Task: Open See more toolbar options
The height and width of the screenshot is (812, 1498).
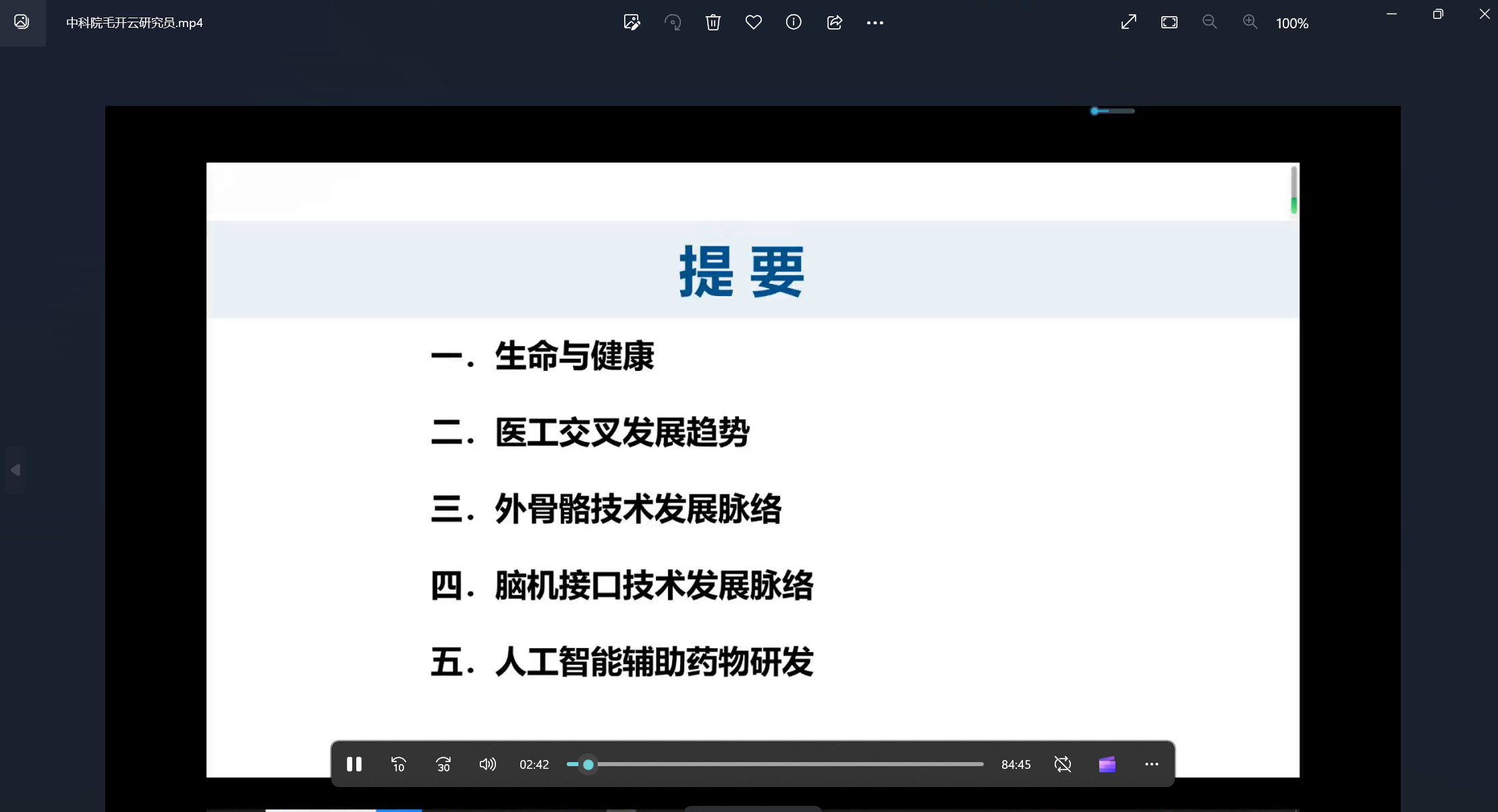Action: tap(875, 22)
